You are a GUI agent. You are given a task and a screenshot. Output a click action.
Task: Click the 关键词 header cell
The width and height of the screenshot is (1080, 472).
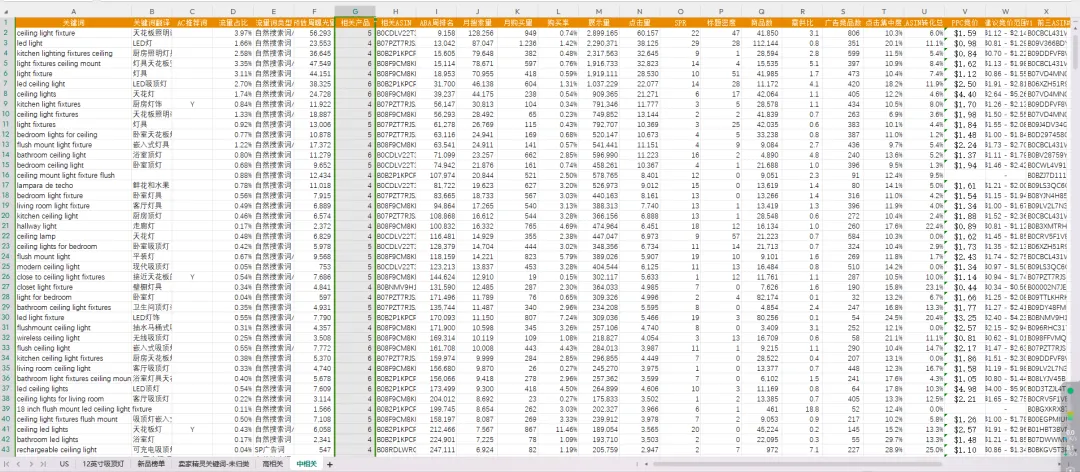[73, 22]
